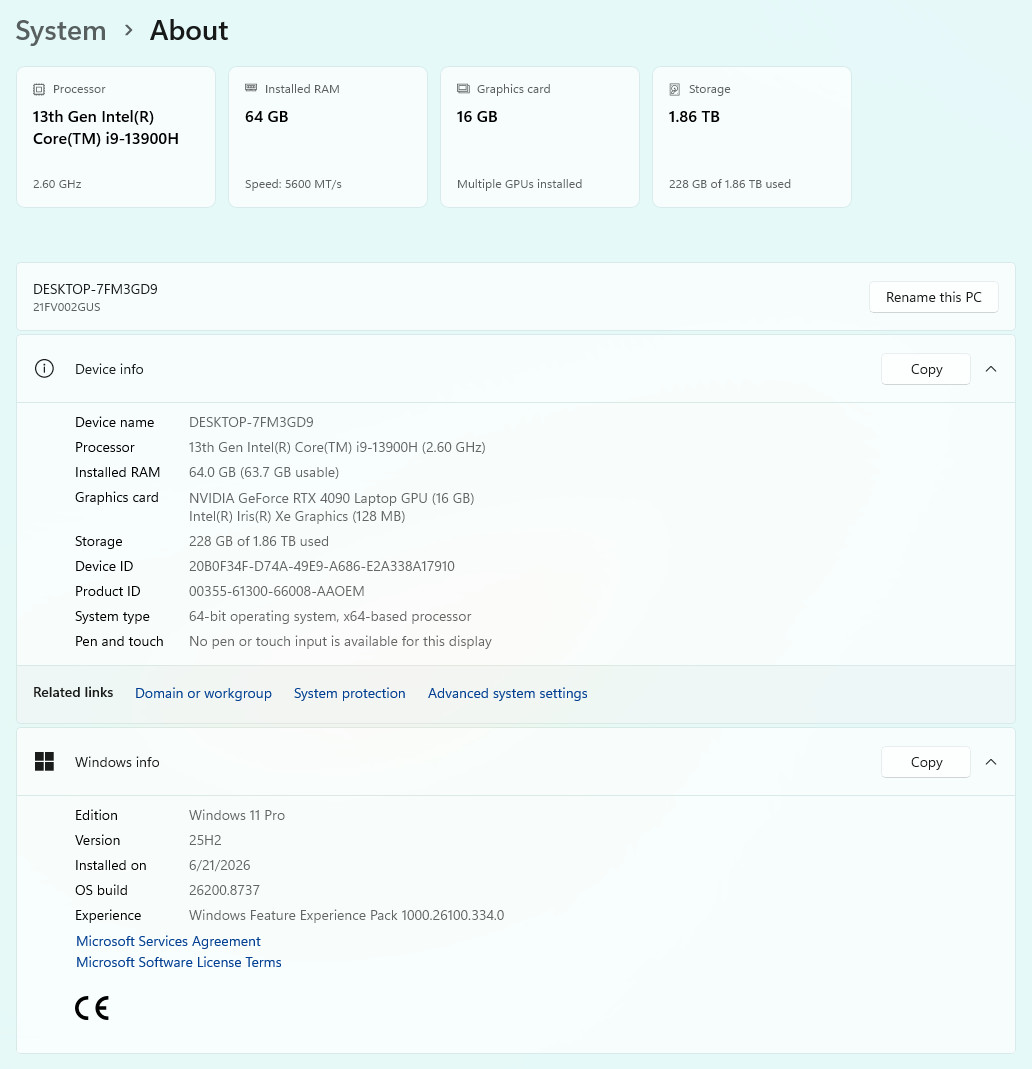
Task: Click Storage value in Device info list
Action: [258, 541]
